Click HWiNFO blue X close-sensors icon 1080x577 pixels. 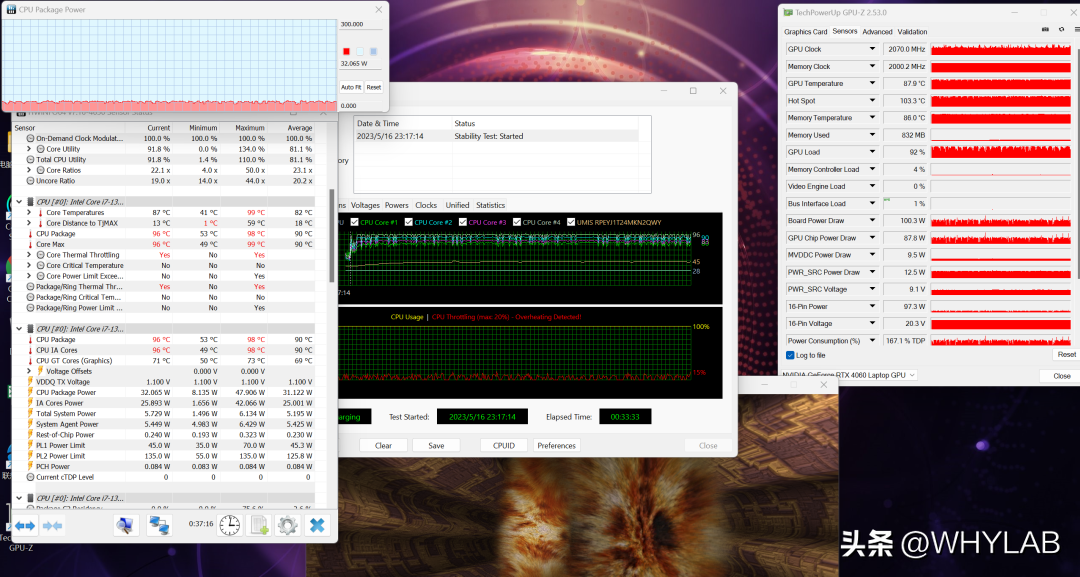317,526
